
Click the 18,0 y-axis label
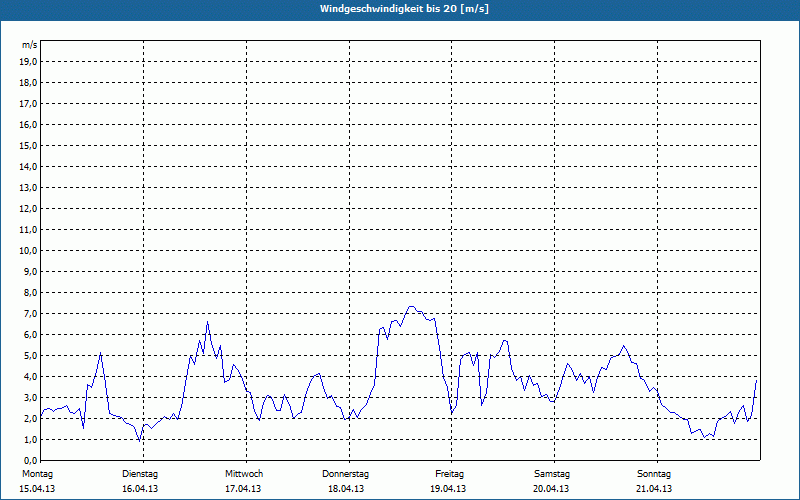(28, 83)
